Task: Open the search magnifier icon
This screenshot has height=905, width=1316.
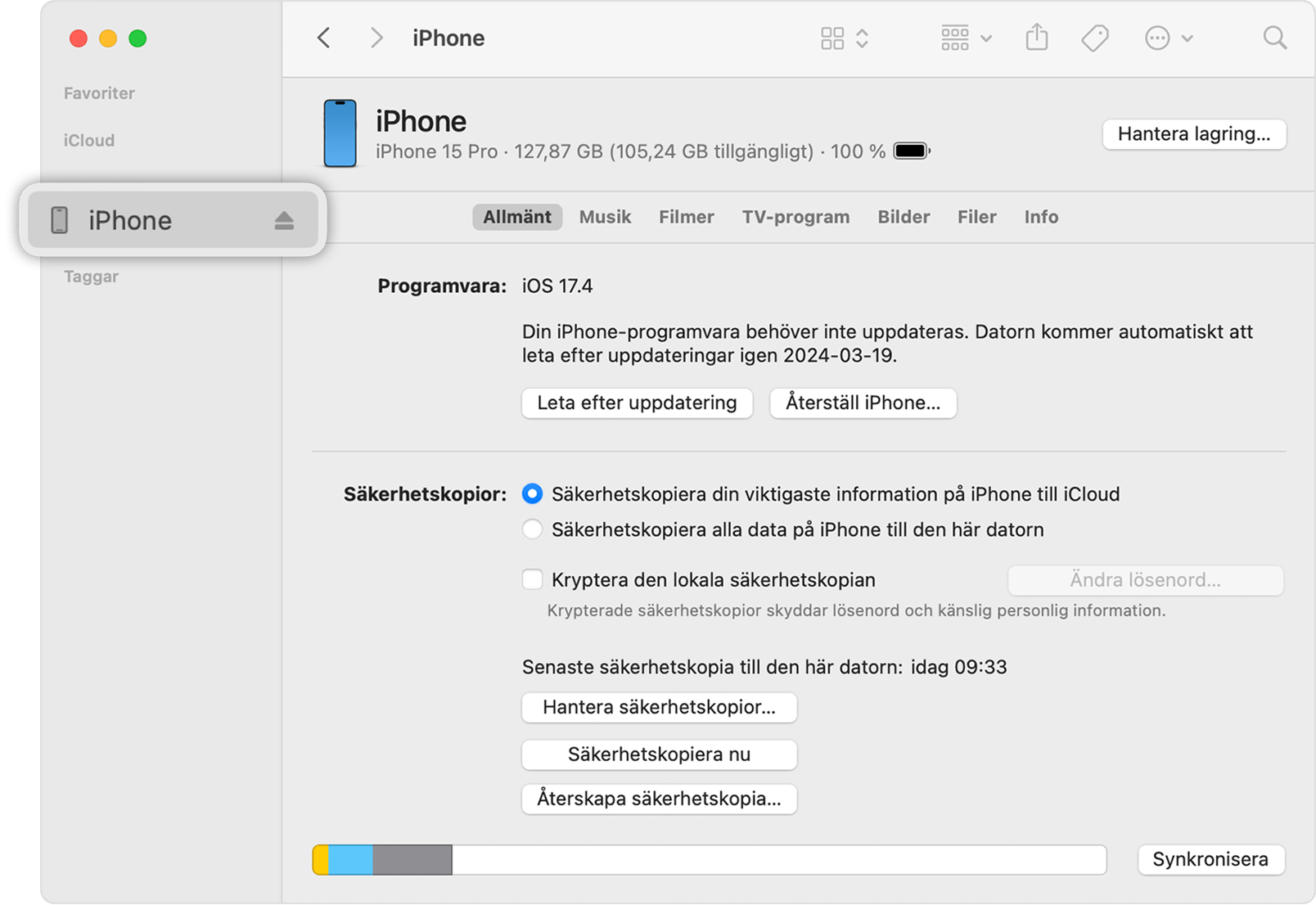Action: (x=1274, y=38)
